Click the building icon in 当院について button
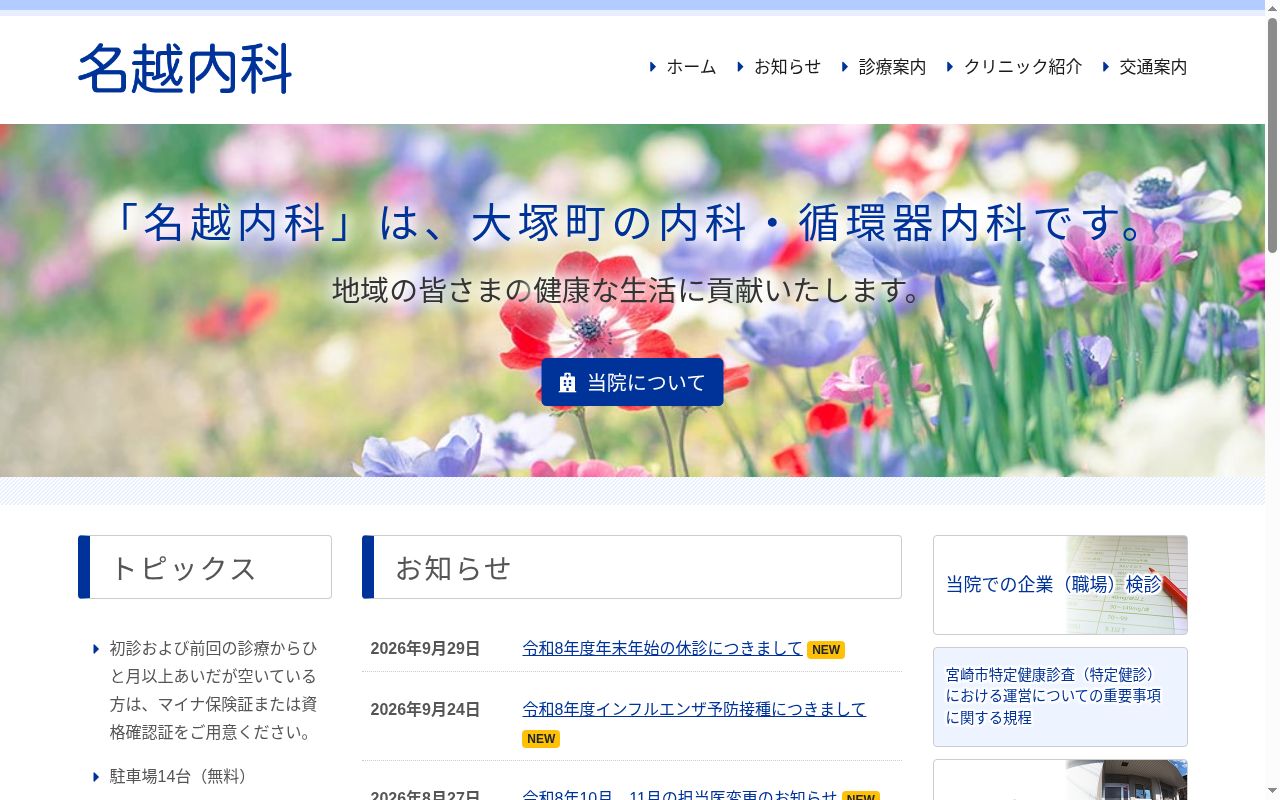The width and height of the screenshot is (1280, 800). click(x=567, y=383)
